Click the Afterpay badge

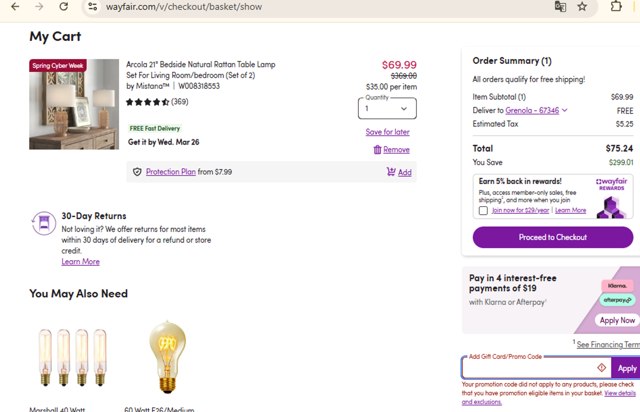pyautogui.click(x=617, y=300)
